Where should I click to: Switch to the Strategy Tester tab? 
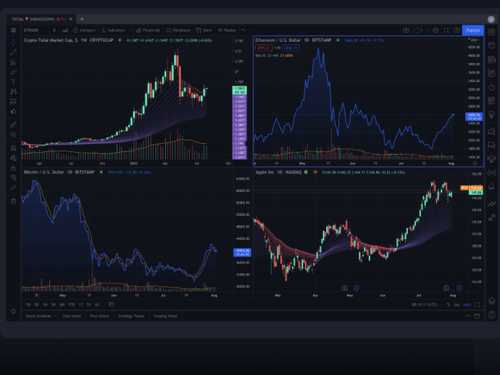pyautogui.click(x=131, y=316)
